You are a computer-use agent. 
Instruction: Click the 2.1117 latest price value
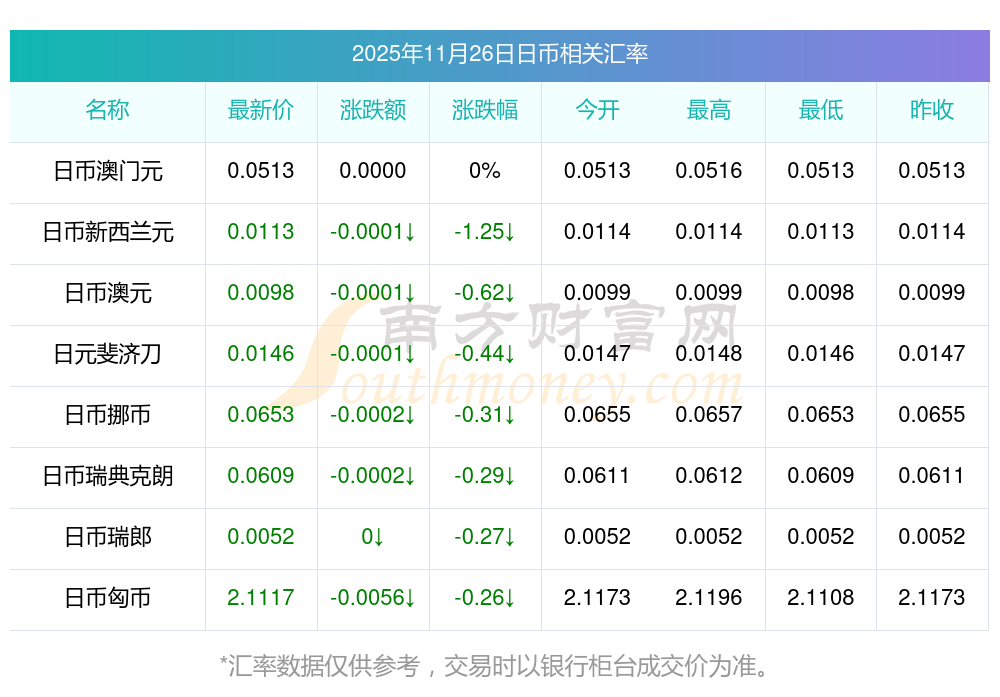(x=261, y=599)
